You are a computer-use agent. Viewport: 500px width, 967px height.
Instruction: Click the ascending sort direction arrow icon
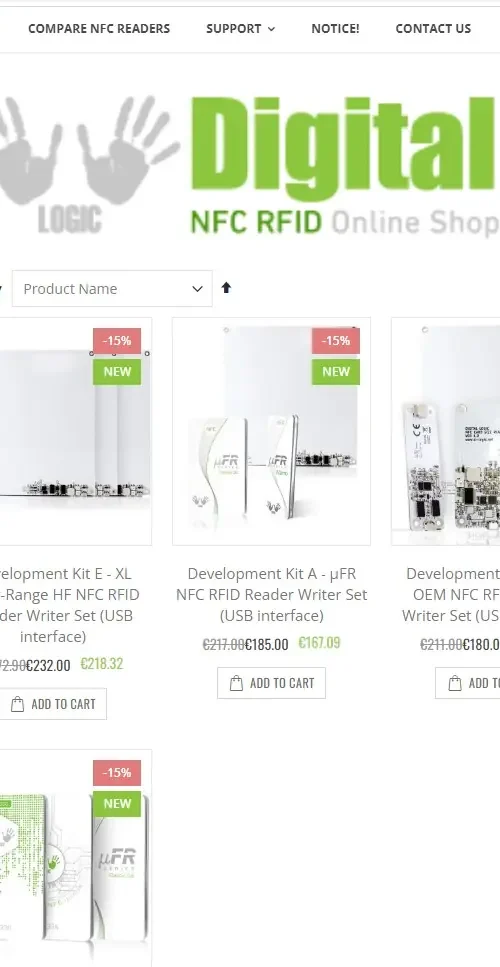226,287
